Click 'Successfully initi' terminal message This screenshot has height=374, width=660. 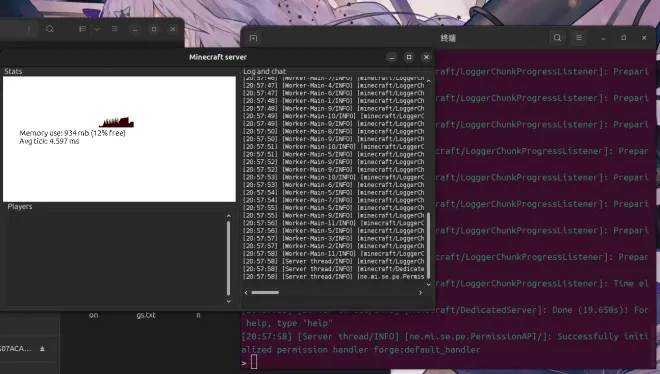pyautogui.click(x=603, y=337)
